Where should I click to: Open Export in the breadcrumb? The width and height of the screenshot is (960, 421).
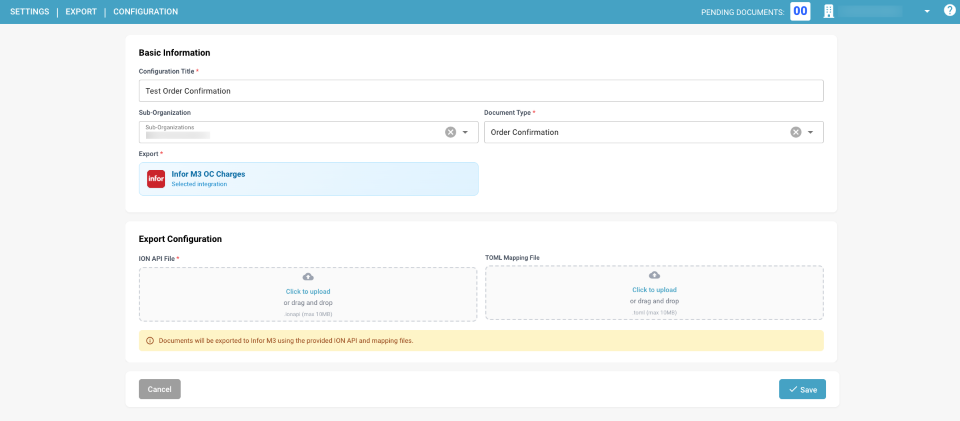pyautogui.click(x=81, y=12)
